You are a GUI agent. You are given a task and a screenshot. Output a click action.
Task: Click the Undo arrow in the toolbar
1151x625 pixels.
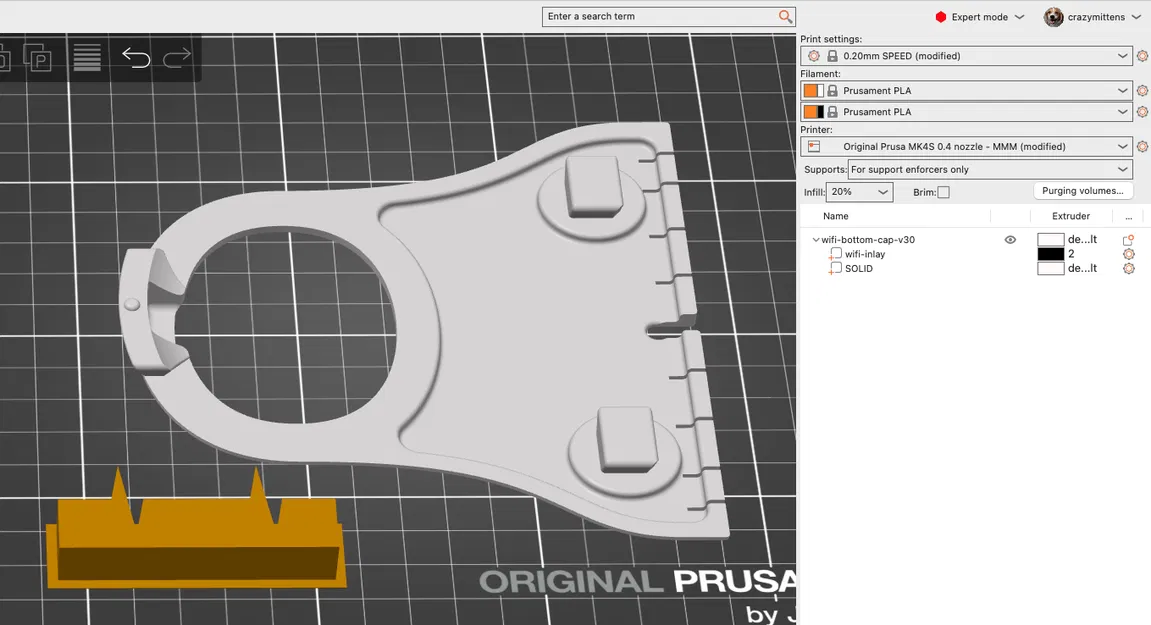tap(136, 57)
